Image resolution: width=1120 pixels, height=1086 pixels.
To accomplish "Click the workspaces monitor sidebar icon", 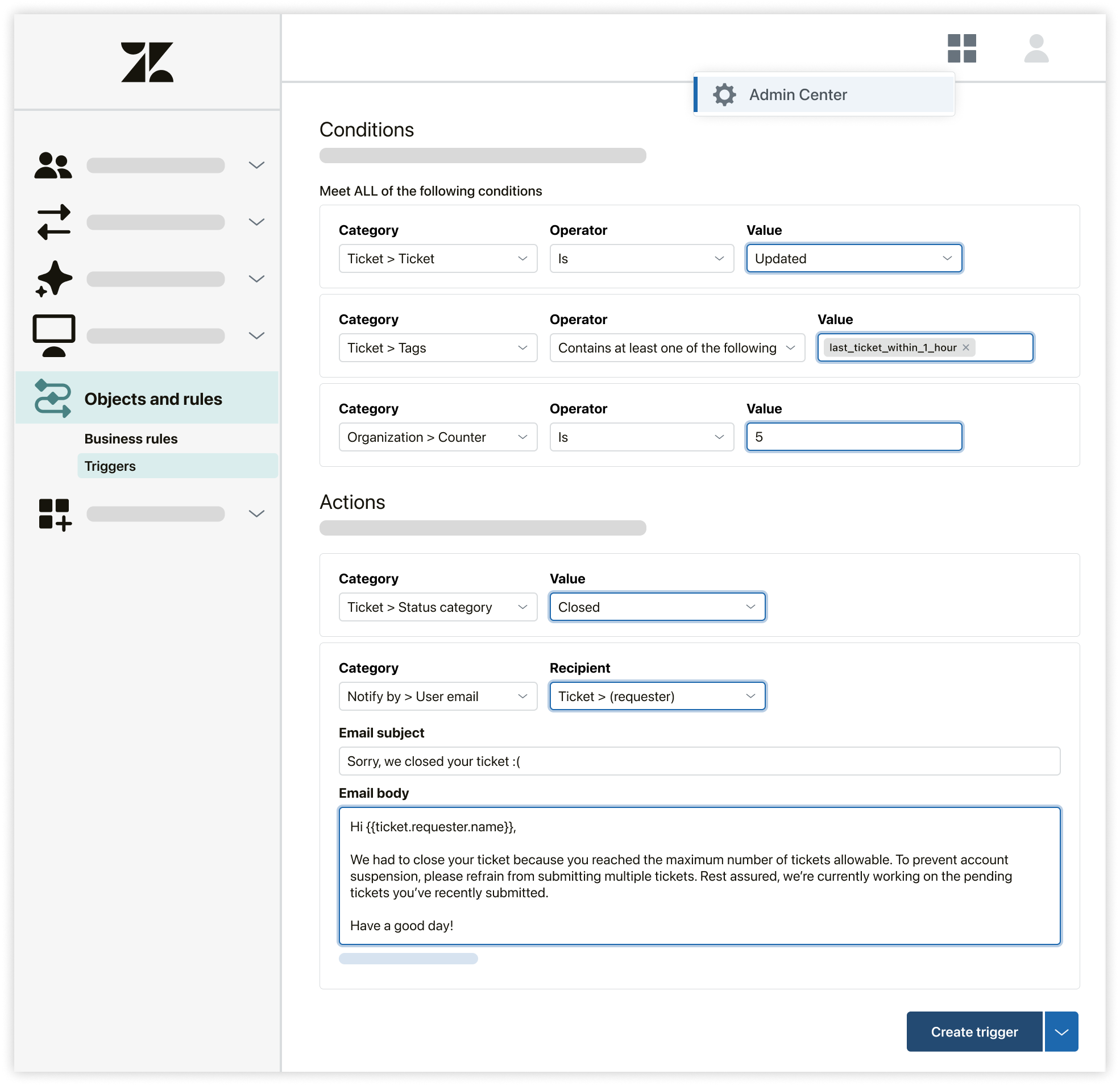I will tap(53, 335).
